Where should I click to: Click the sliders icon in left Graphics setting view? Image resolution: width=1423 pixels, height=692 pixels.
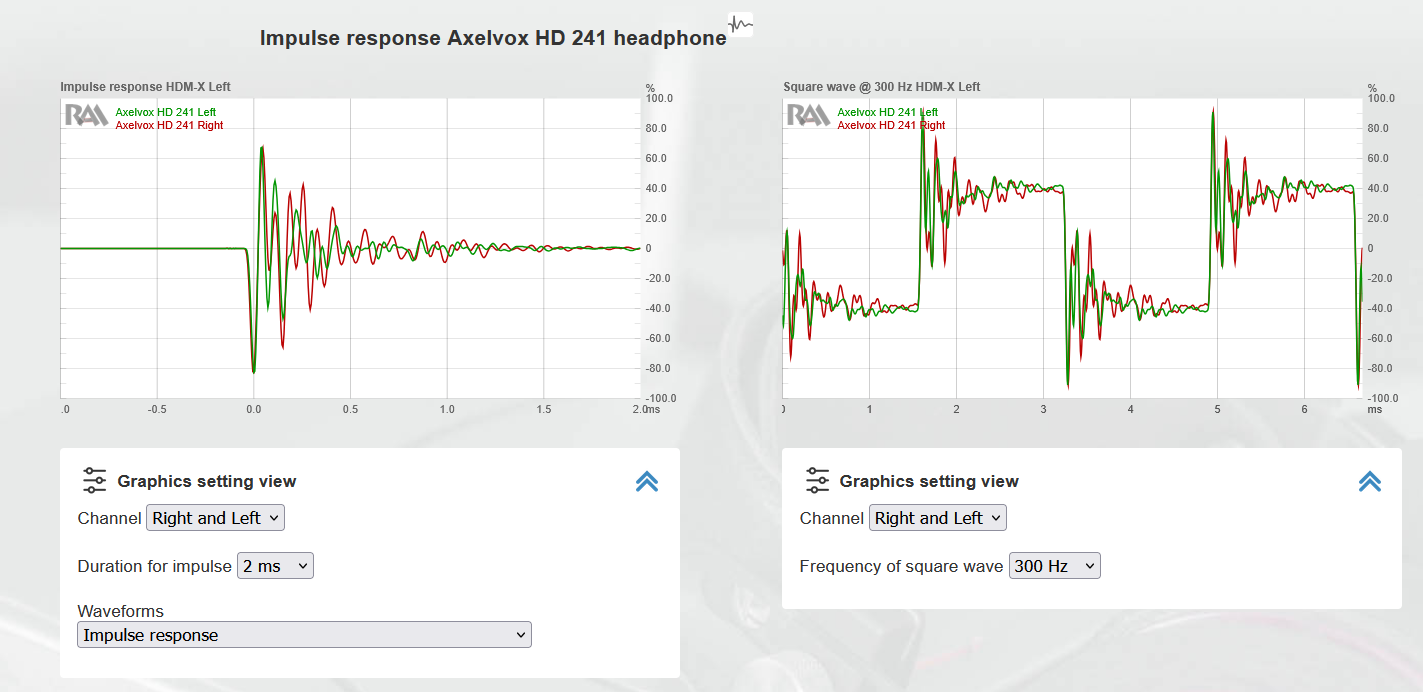tap(94, 481)
